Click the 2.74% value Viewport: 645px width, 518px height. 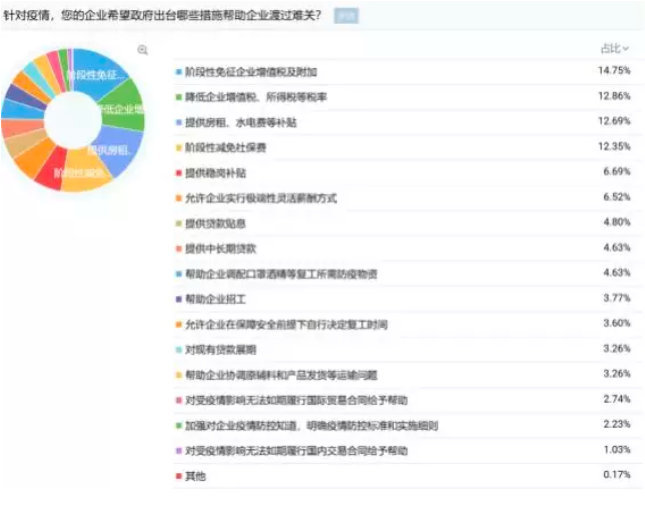click(617, 399)
